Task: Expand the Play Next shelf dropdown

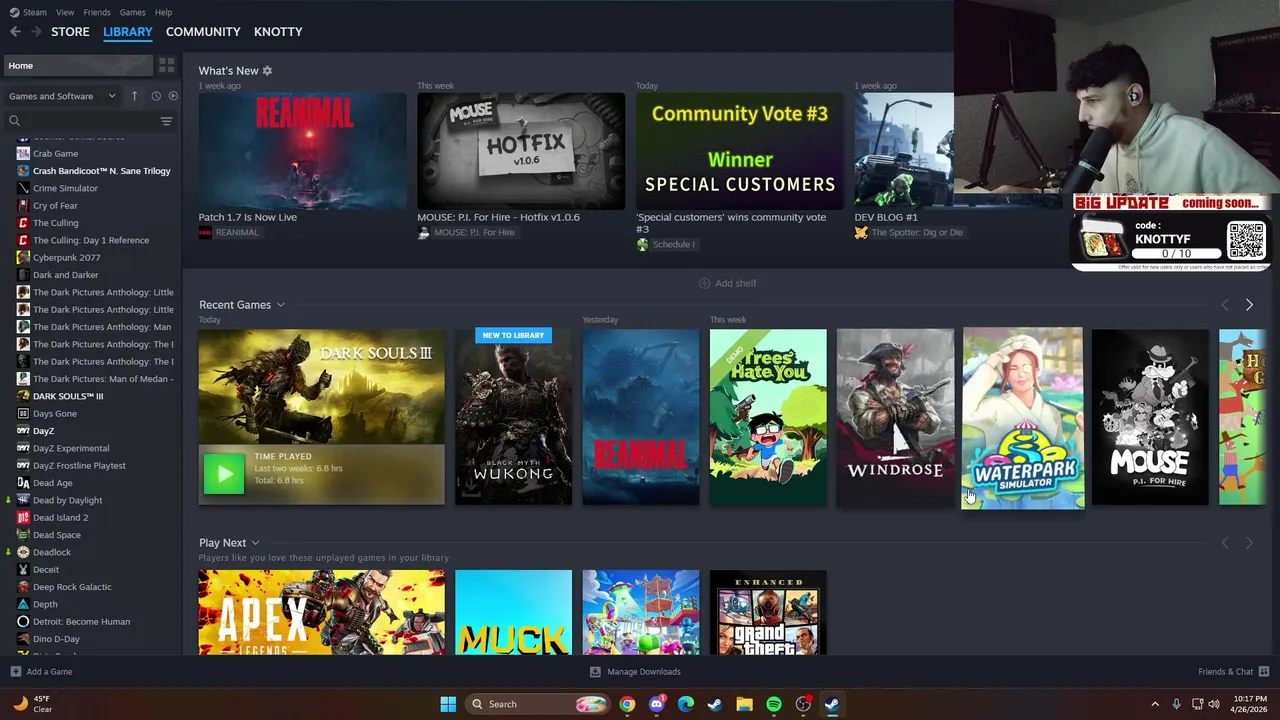Action: point(255,543)
